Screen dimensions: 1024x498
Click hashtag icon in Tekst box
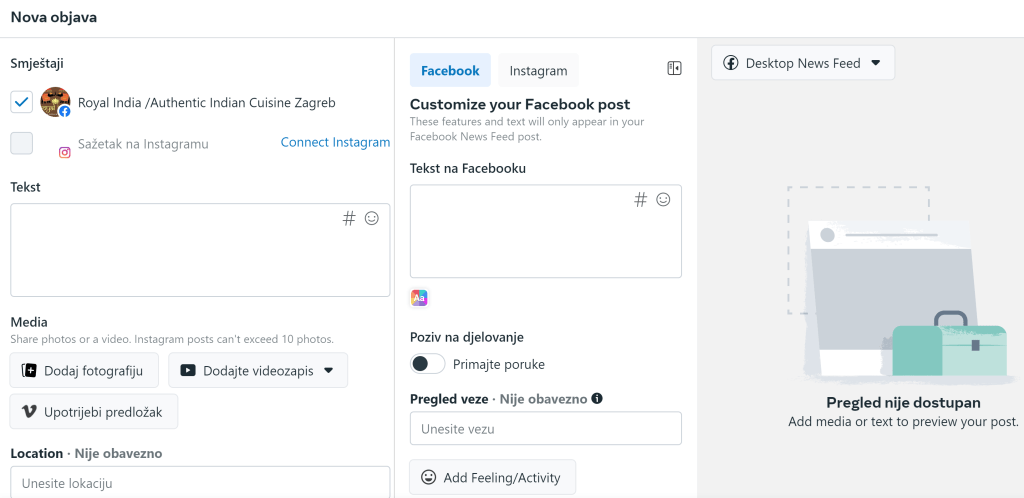pos(349,218)
